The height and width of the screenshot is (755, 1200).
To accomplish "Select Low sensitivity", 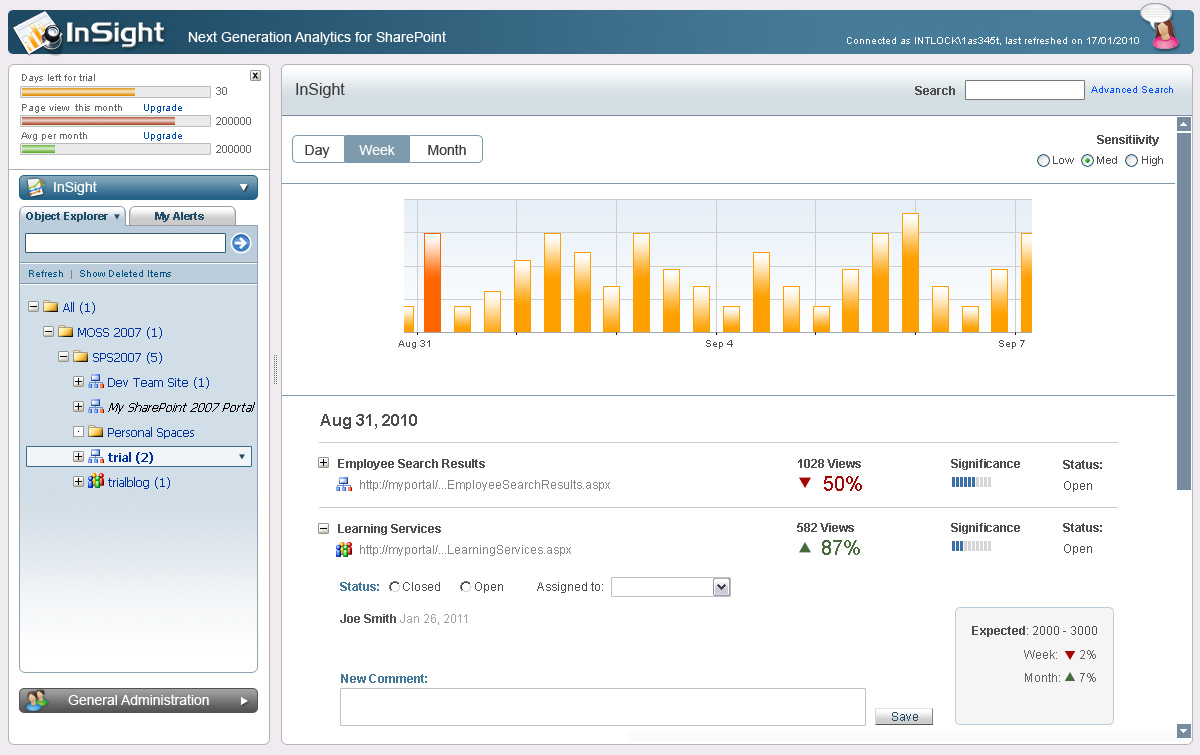I will (1044, 160).
